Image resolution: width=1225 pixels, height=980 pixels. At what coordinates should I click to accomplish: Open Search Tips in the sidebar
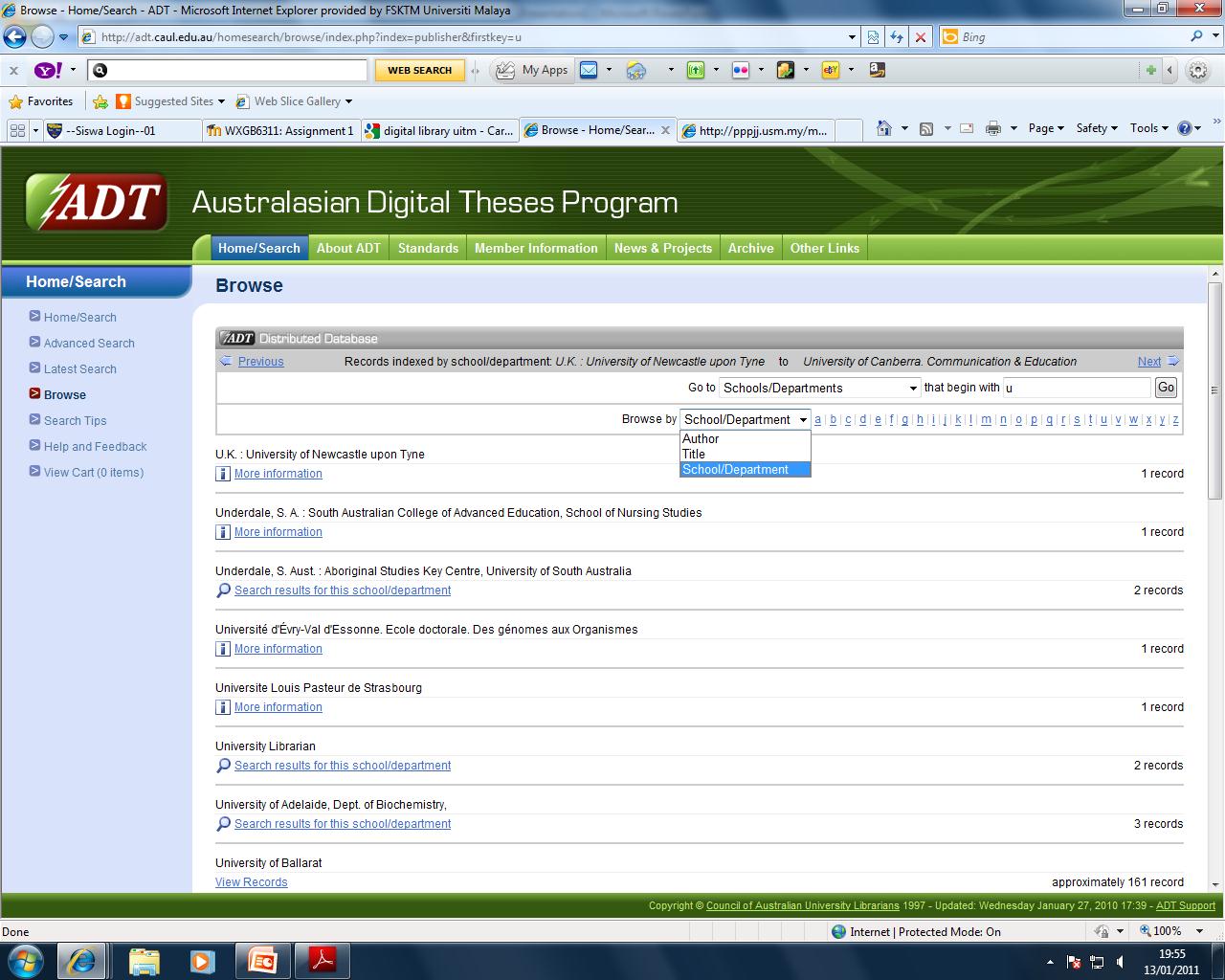pos(75,421)
